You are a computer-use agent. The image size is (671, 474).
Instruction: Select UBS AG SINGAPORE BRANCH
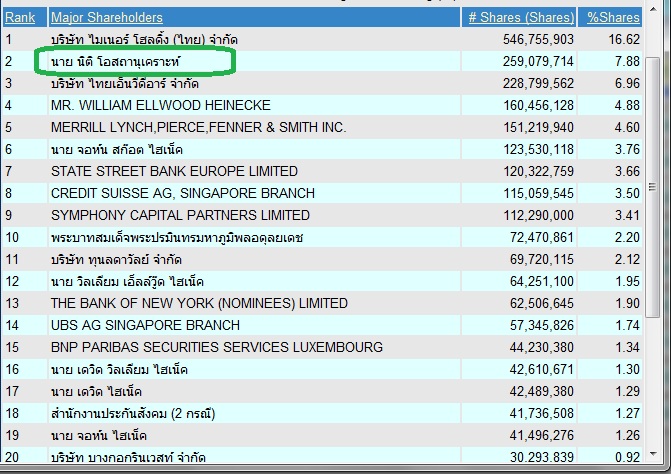click(x=145, y=325)
